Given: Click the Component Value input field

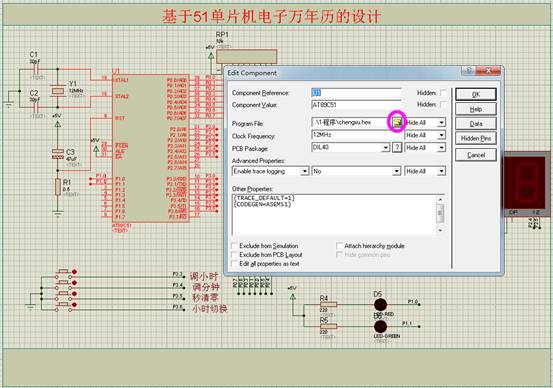Looking at the screenshot, I should tap(356, 105).
